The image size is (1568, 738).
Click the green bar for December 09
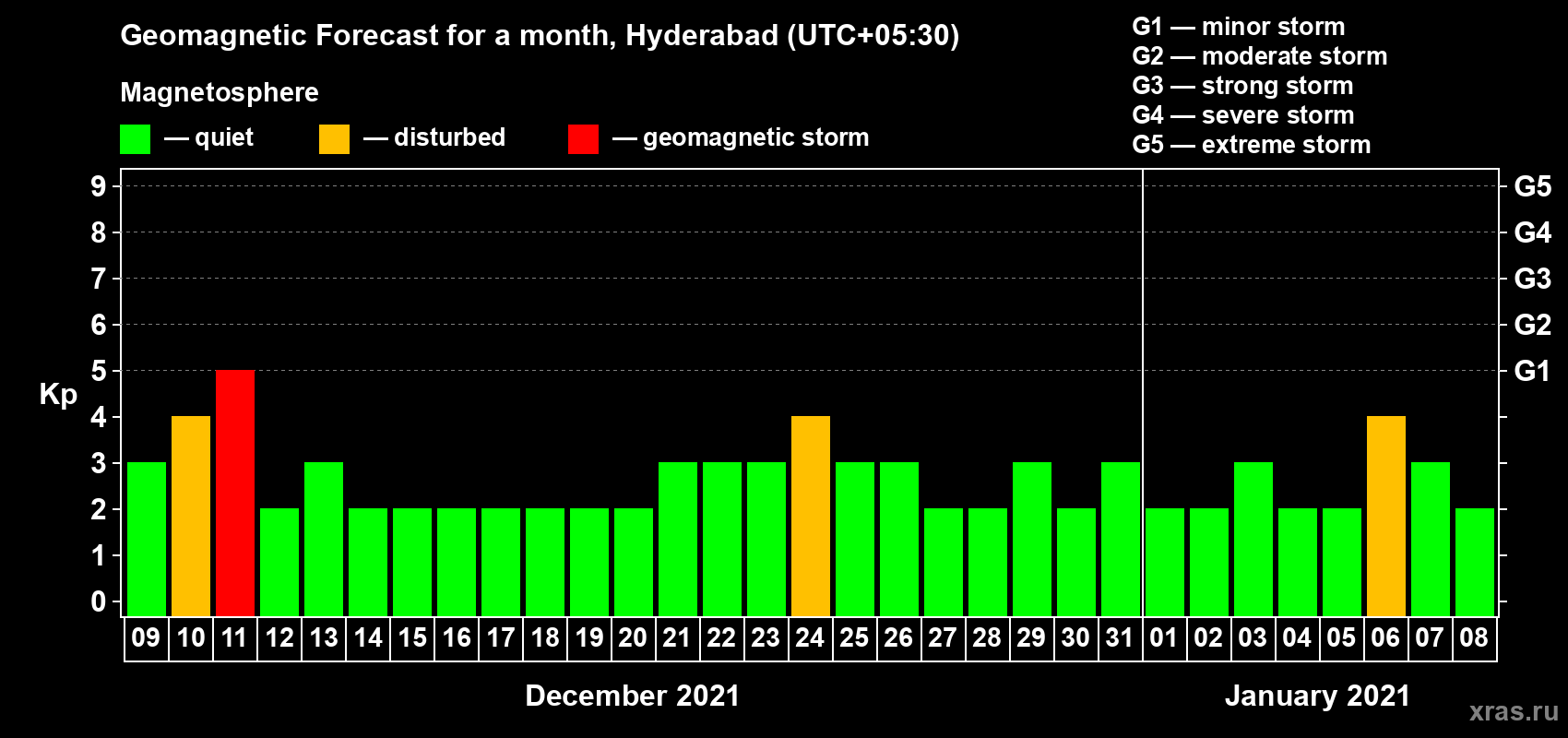click(147, 540)
